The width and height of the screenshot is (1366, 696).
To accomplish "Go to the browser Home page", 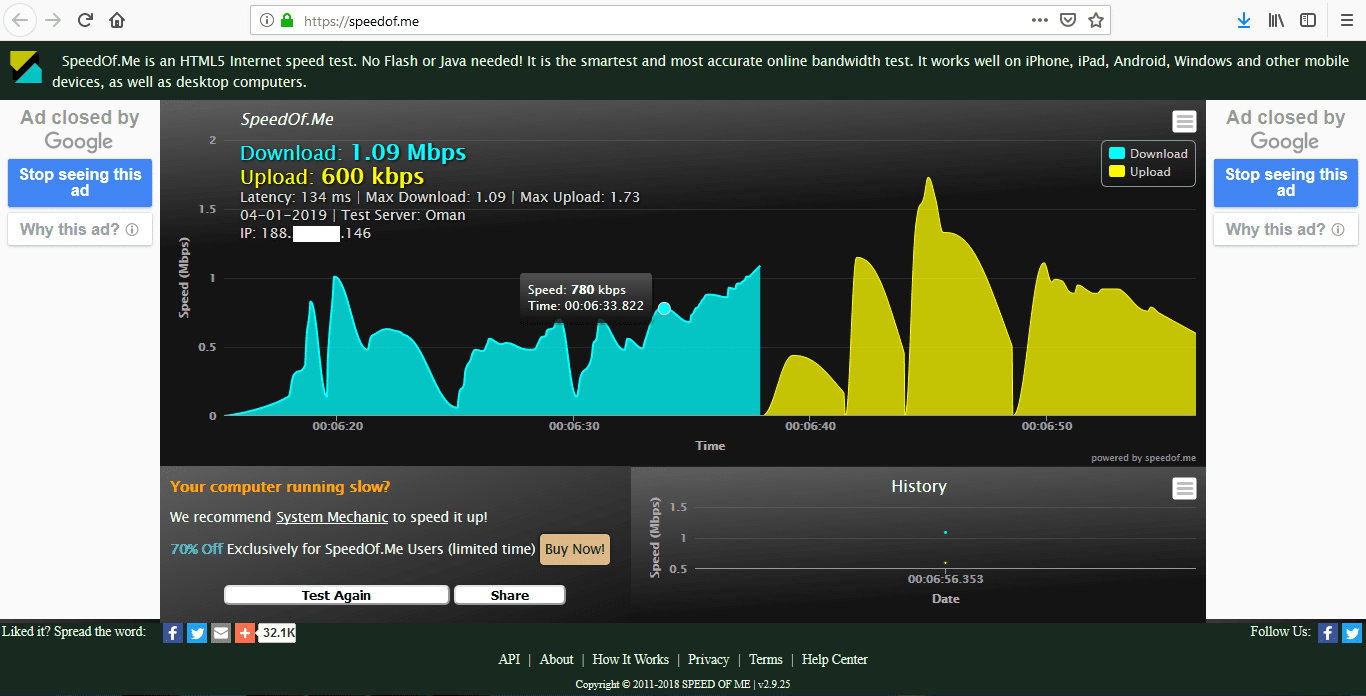I will pos(117,20).
